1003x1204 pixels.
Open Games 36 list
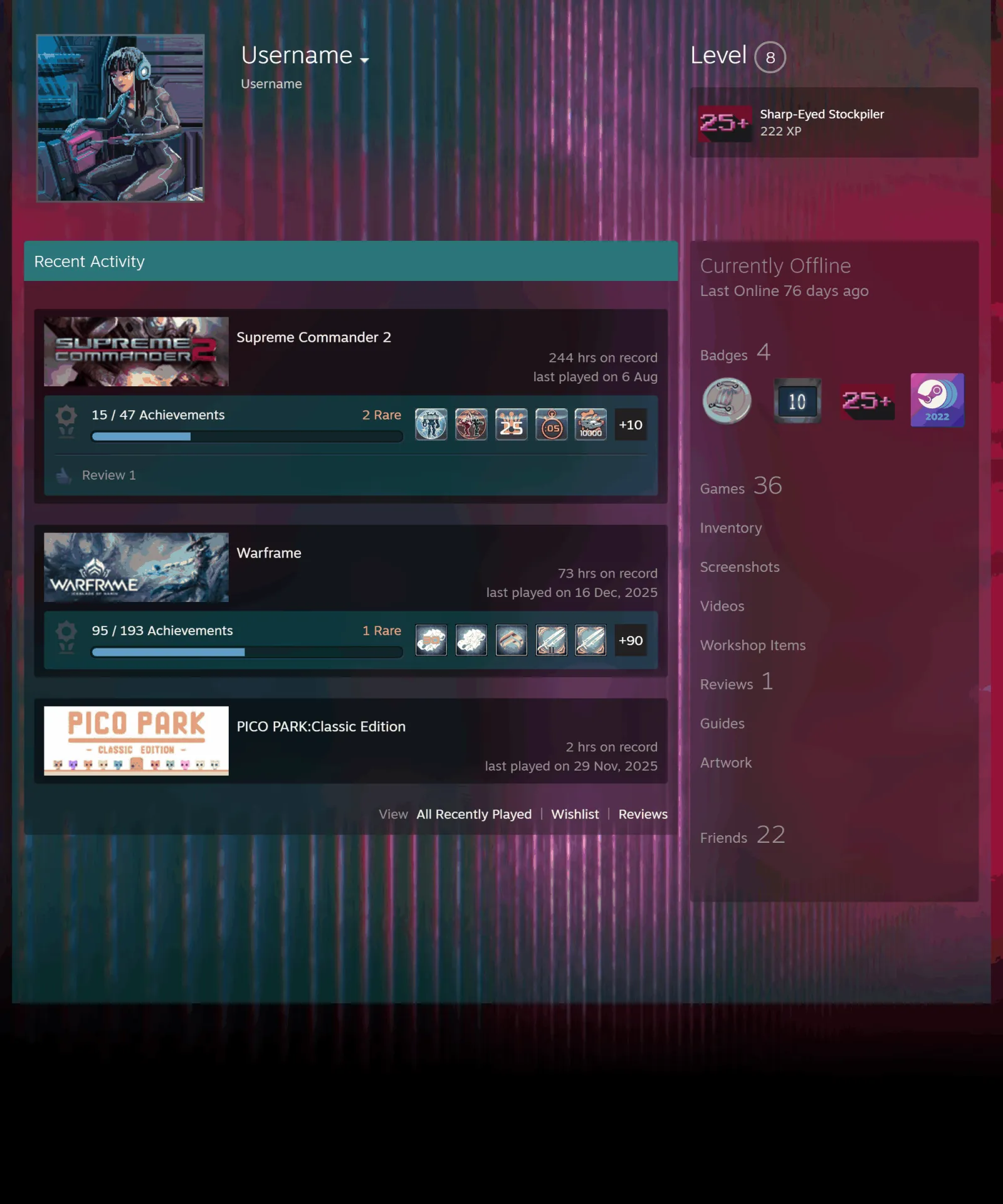tap(741, 486)
